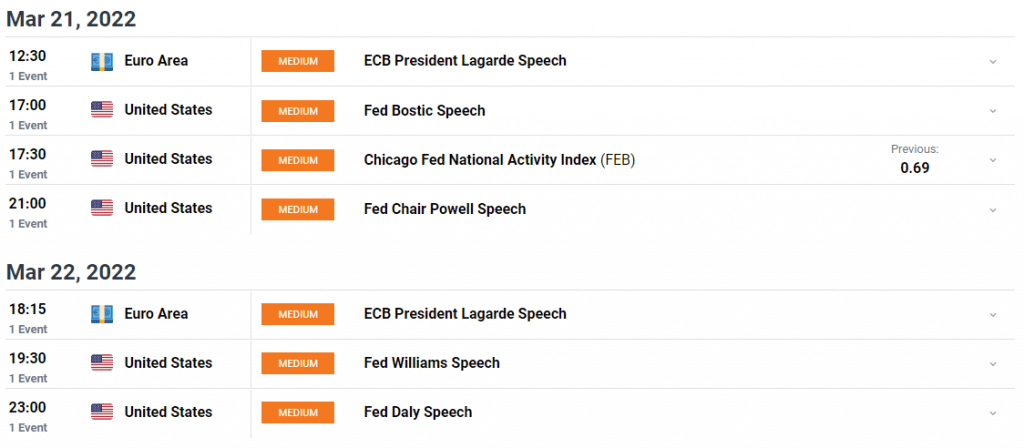This screenshot has width=1024, height=448.
Task: Open Chicago Fed National Activity Index event
Action: pyautogui.click(x=500, y=159)
